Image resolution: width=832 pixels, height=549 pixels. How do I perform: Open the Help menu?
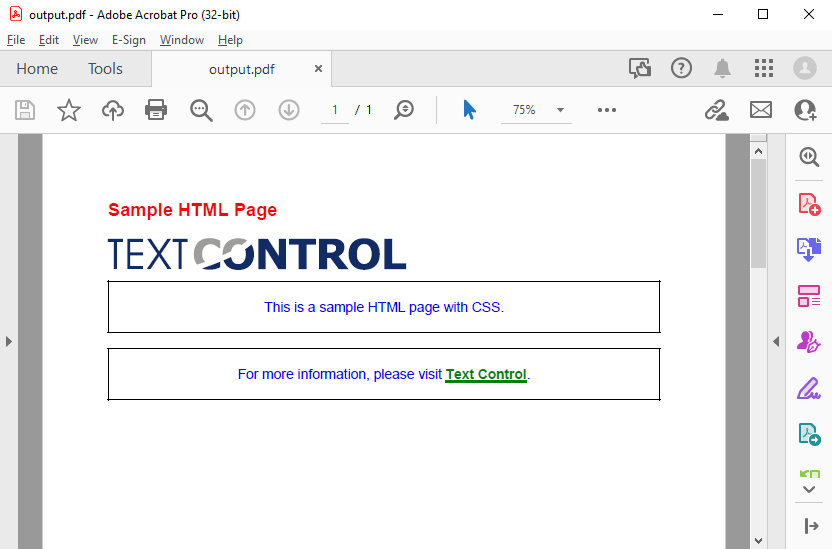click(230, 40)
